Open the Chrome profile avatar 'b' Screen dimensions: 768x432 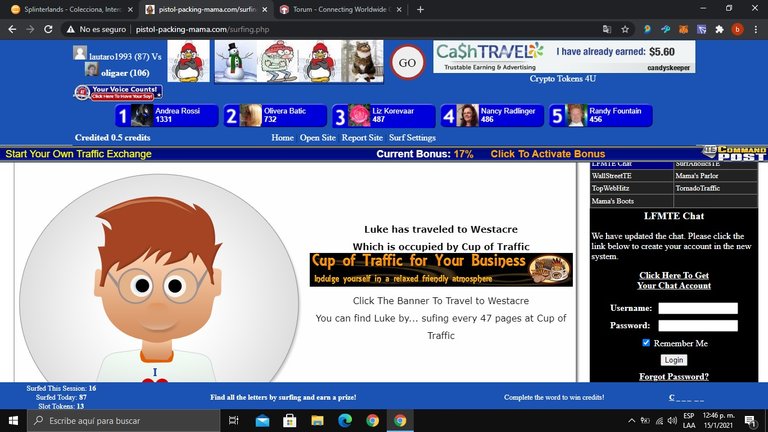click(x=737, y=29)
